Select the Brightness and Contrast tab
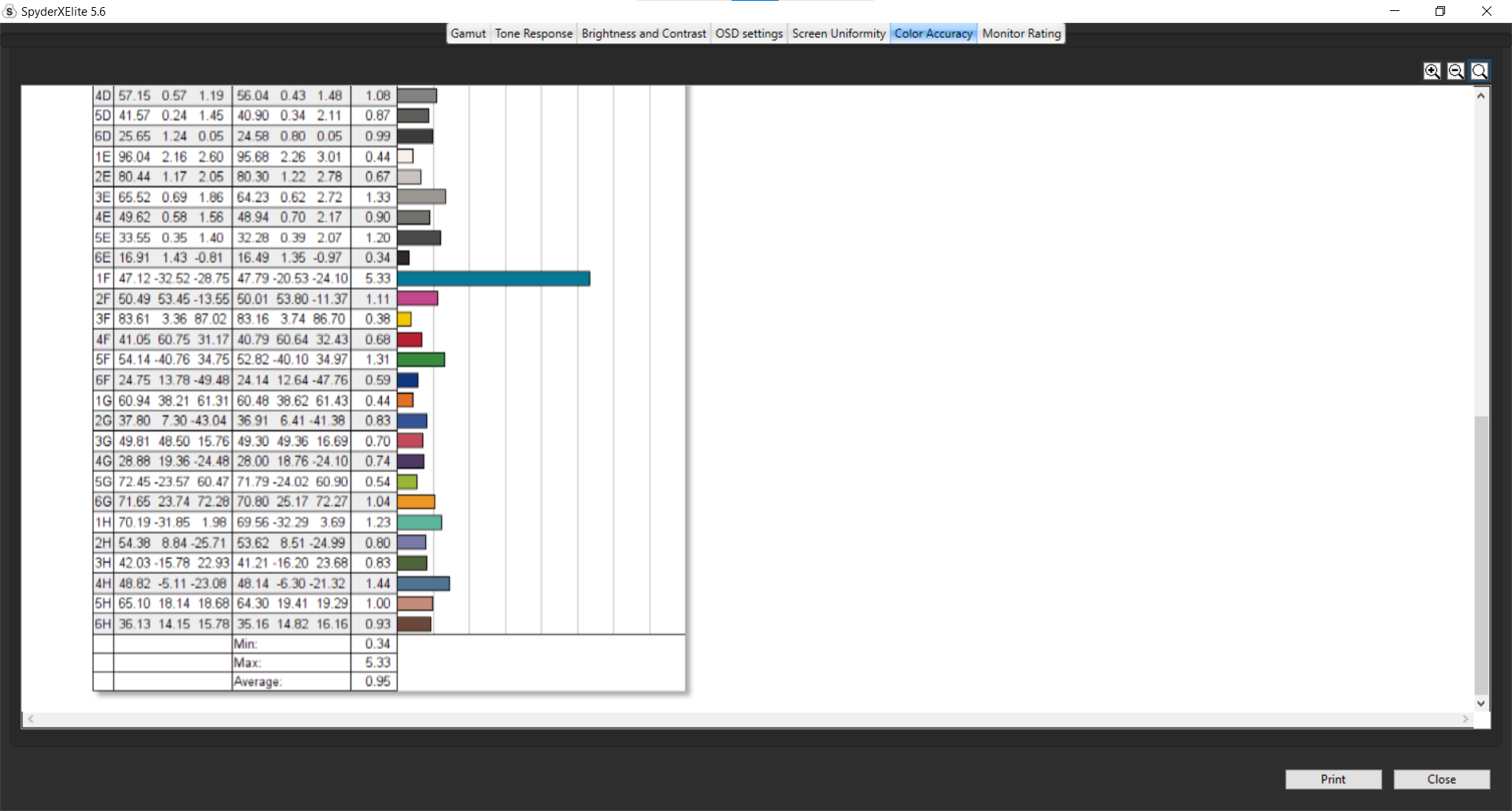1512x811 pixels. point(643,33)
